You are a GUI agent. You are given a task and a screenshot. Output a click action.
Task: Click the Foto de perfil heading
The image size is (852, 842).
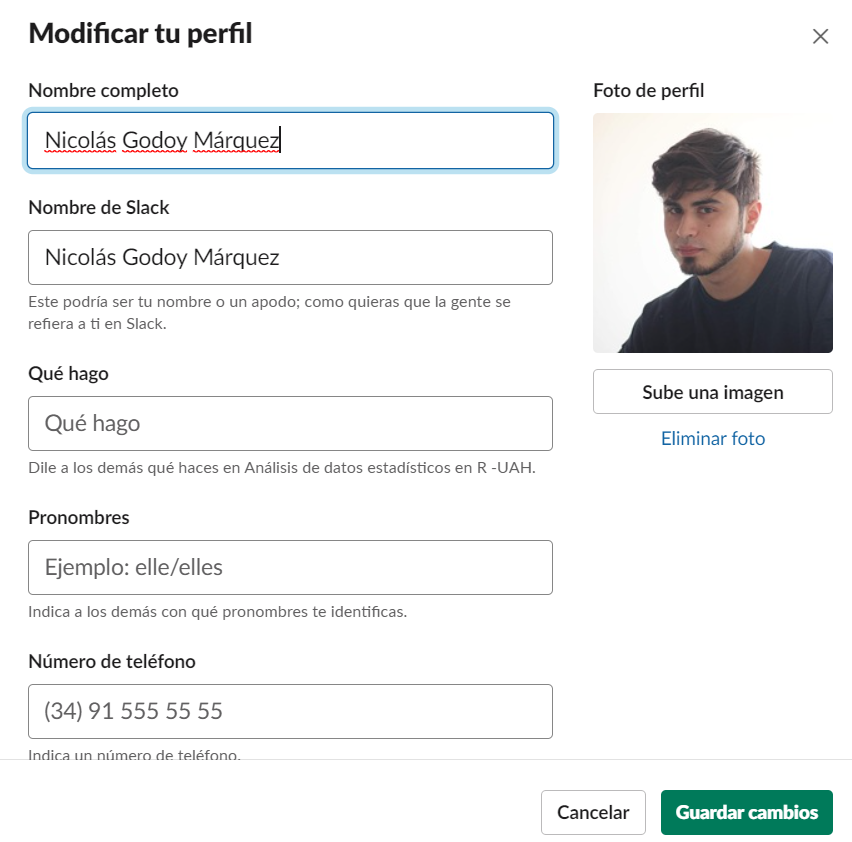(648, 91)
